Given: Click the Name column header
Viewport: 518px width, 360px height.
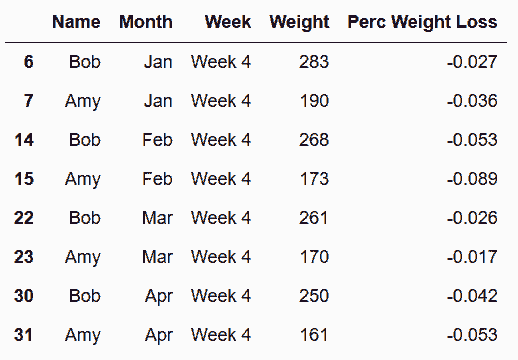Looking at the screenshot, I should point(76,22).
